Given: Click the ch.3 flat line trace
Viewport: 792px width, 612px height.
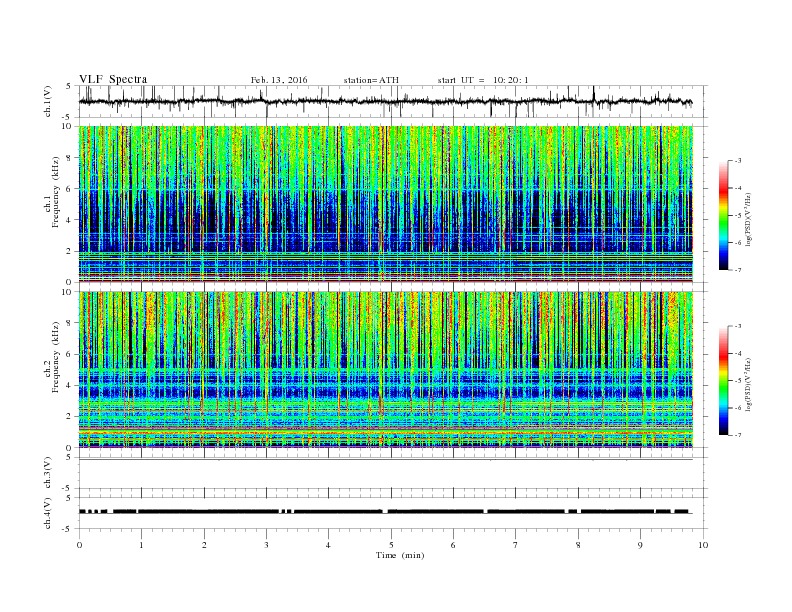Looking at the screenshot, I should (385, 460).
